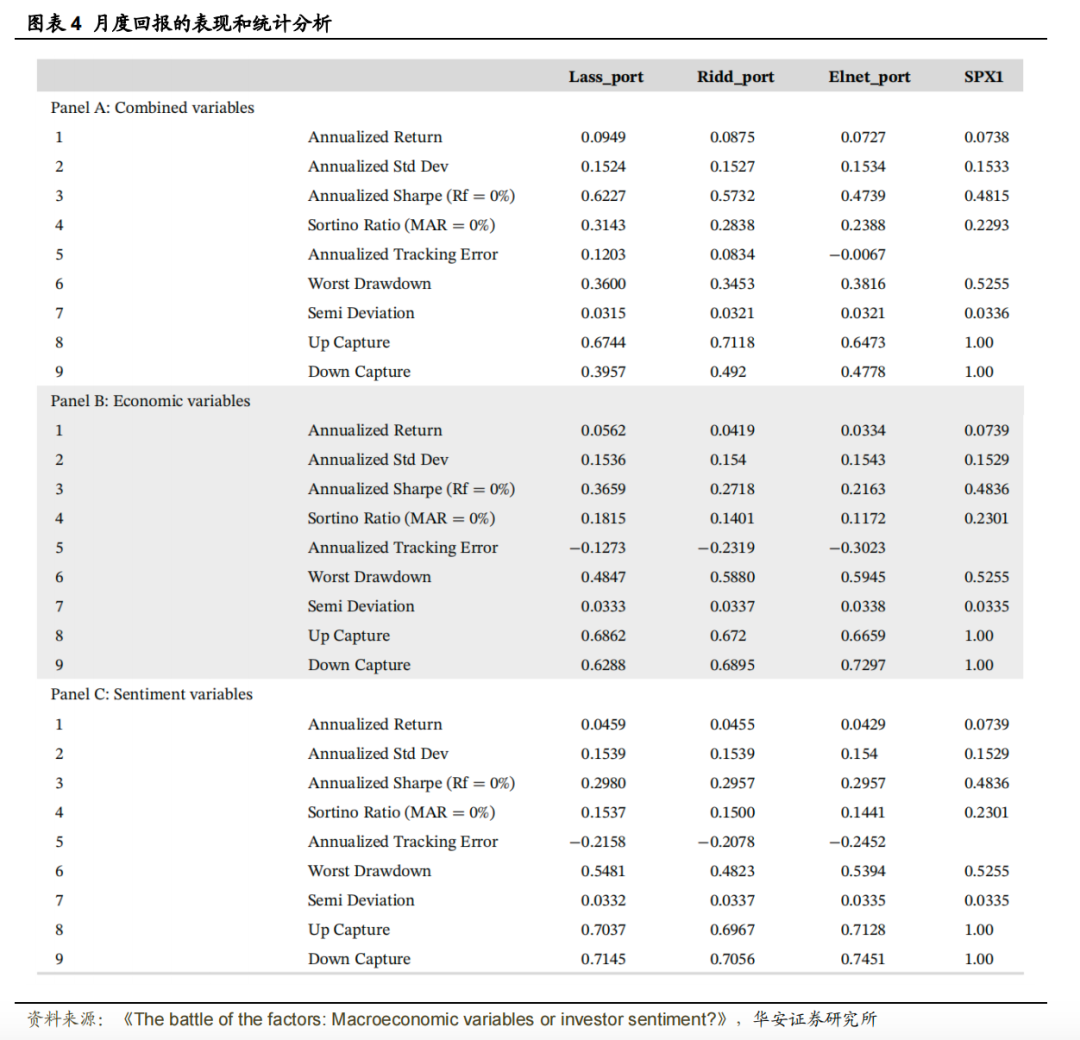This screenshot has width=1080, height=1040.
Task: Click the cell showing 0.4847
Action: [603, 577]
